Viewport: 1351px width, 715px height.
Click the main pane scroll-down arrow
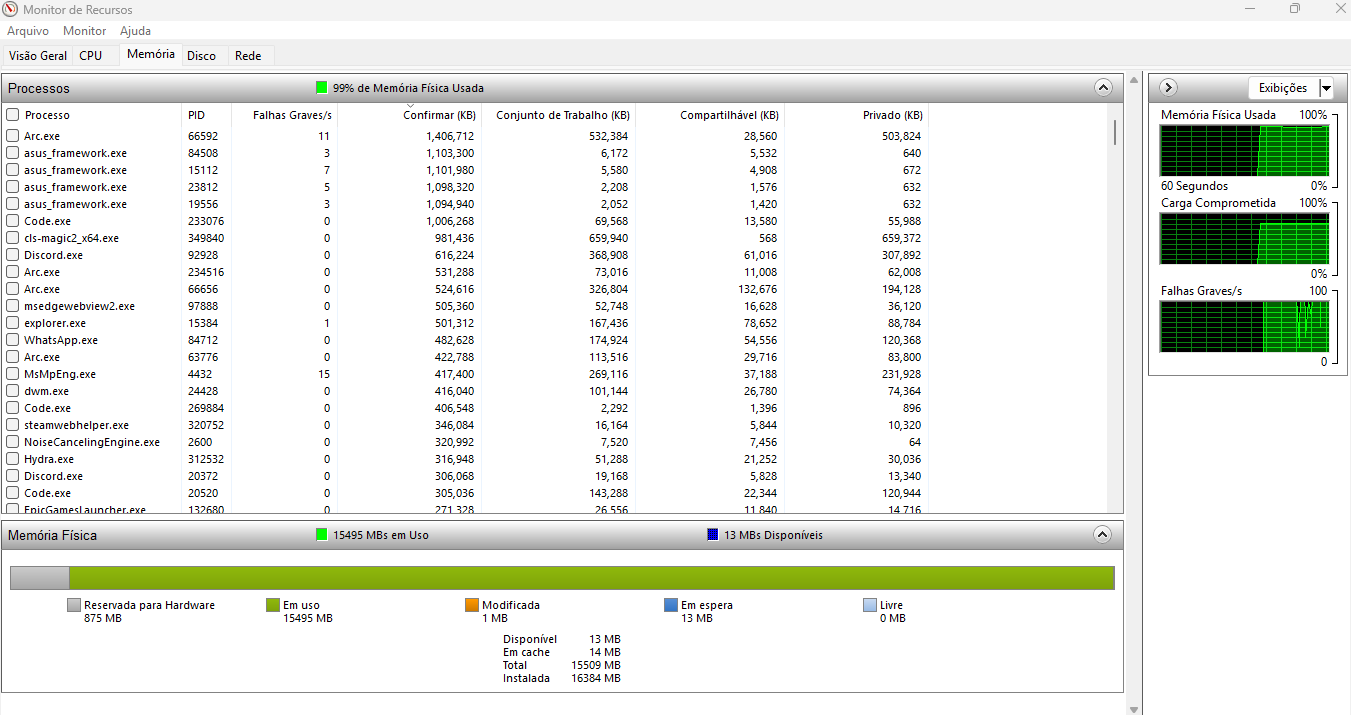tap(1133, 708)
